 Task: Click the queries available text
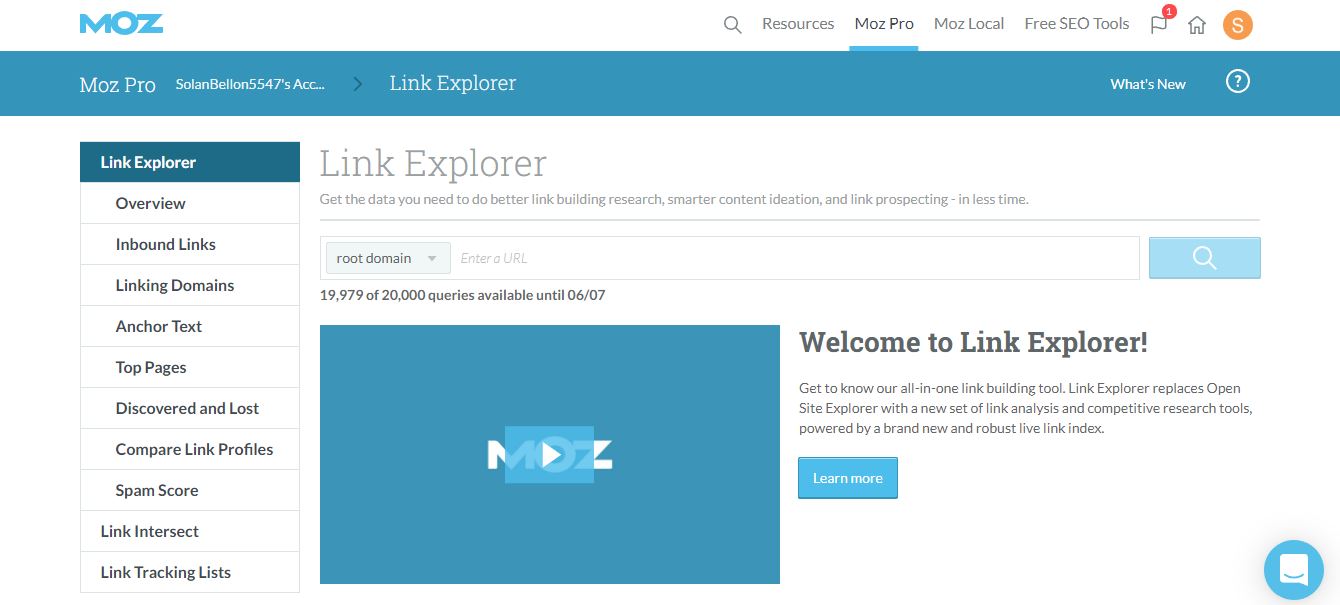[462, 295]
